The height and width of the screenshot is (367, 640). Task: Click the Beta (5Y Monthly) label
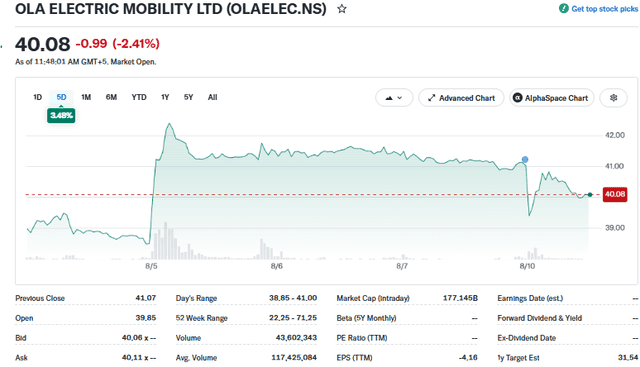pos(366,318)
